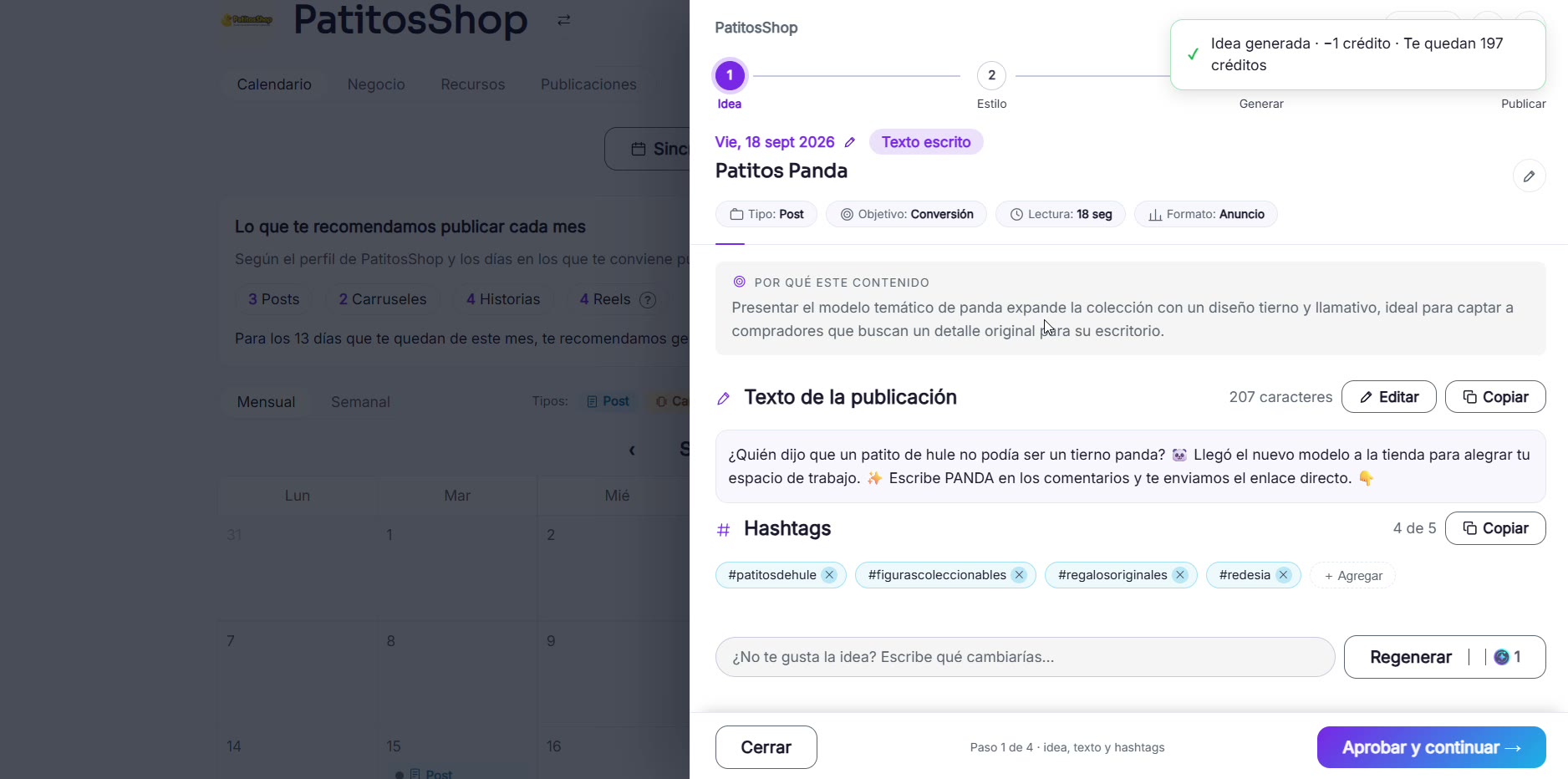Remove the #patitosdehule hashtag
This screenshot has height=779, width=1568.
tap(829, 575)
